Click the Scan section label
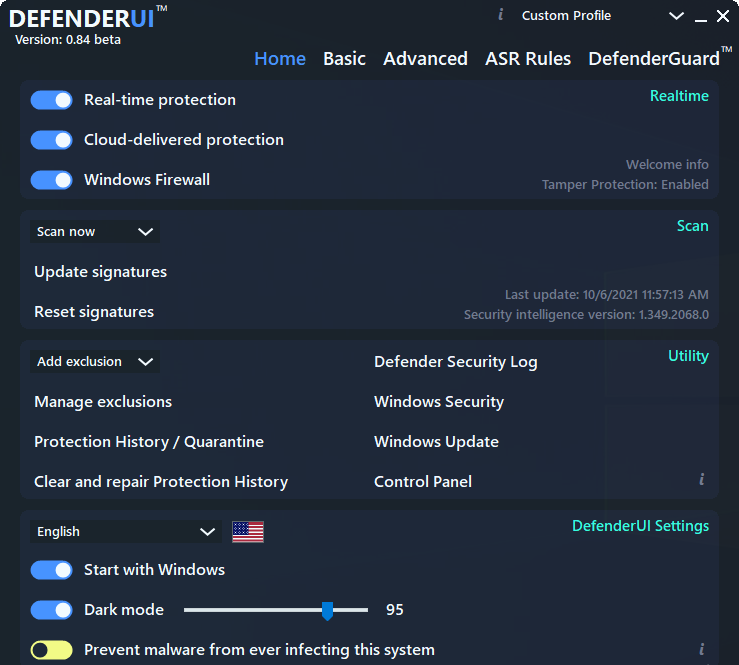Image resolution: width=739 pixels, height=665 pixels. point(692,226)
